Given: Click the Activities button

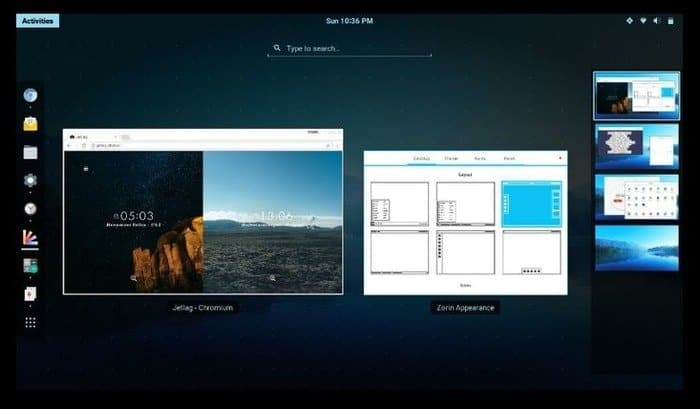Looking at the screenshot, I should (x=38, y=21).
